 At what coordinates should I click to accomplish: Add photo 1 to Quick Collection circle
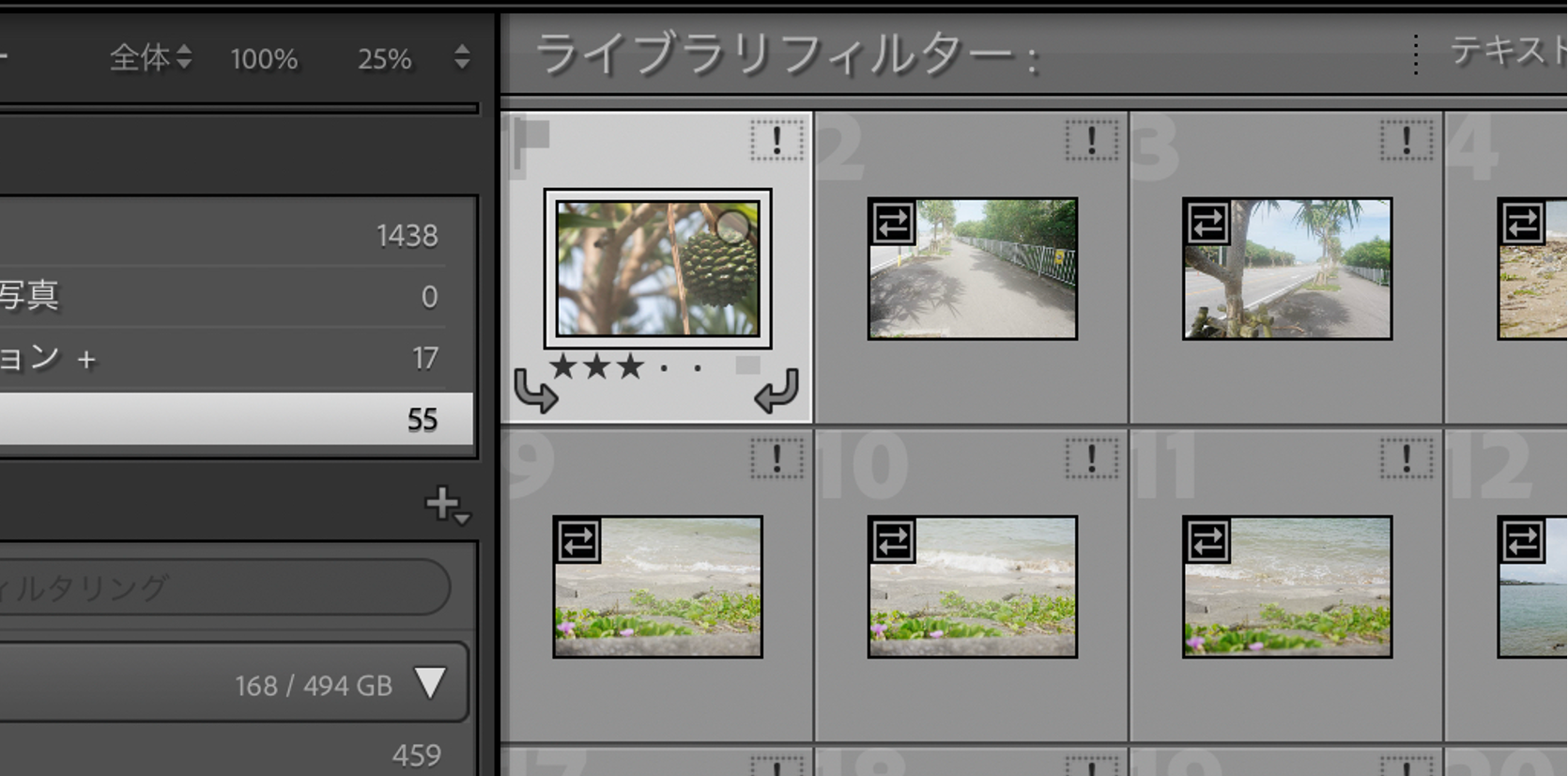point(732,225)
